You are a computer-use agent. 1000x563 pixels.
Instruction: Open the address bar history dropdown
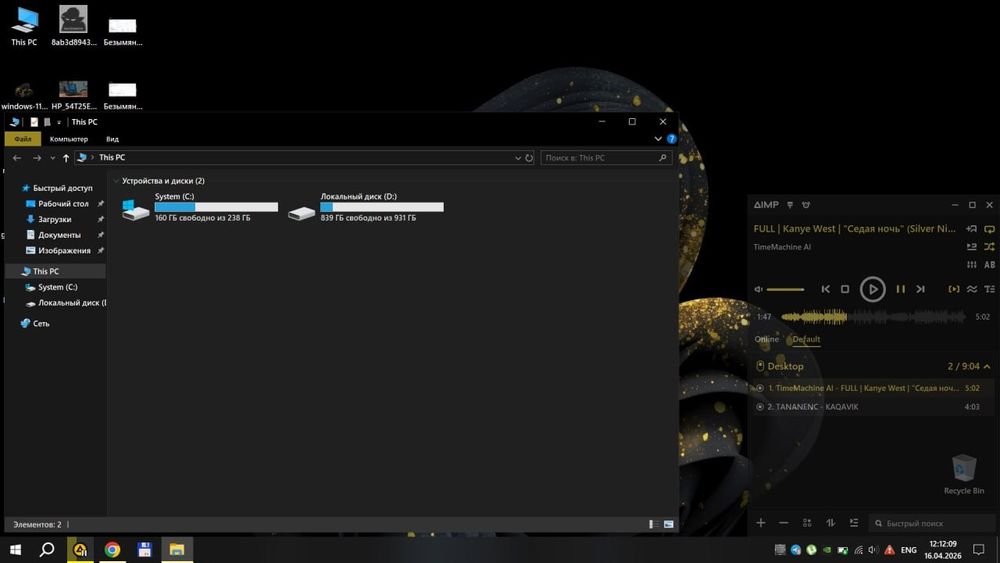pyautogui.click(x=518, y=158)
